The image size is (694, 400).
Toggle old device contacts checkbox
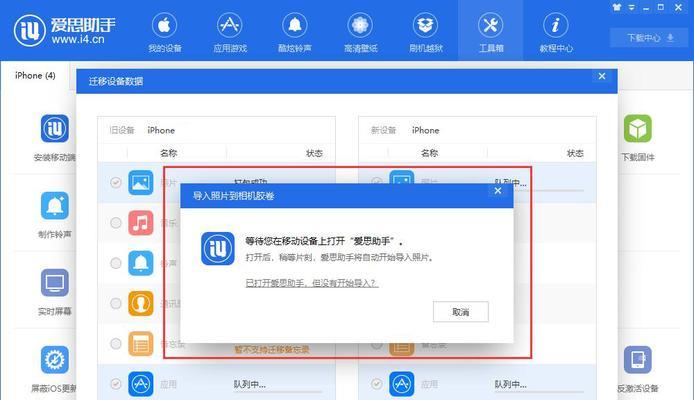click(116, 304)
